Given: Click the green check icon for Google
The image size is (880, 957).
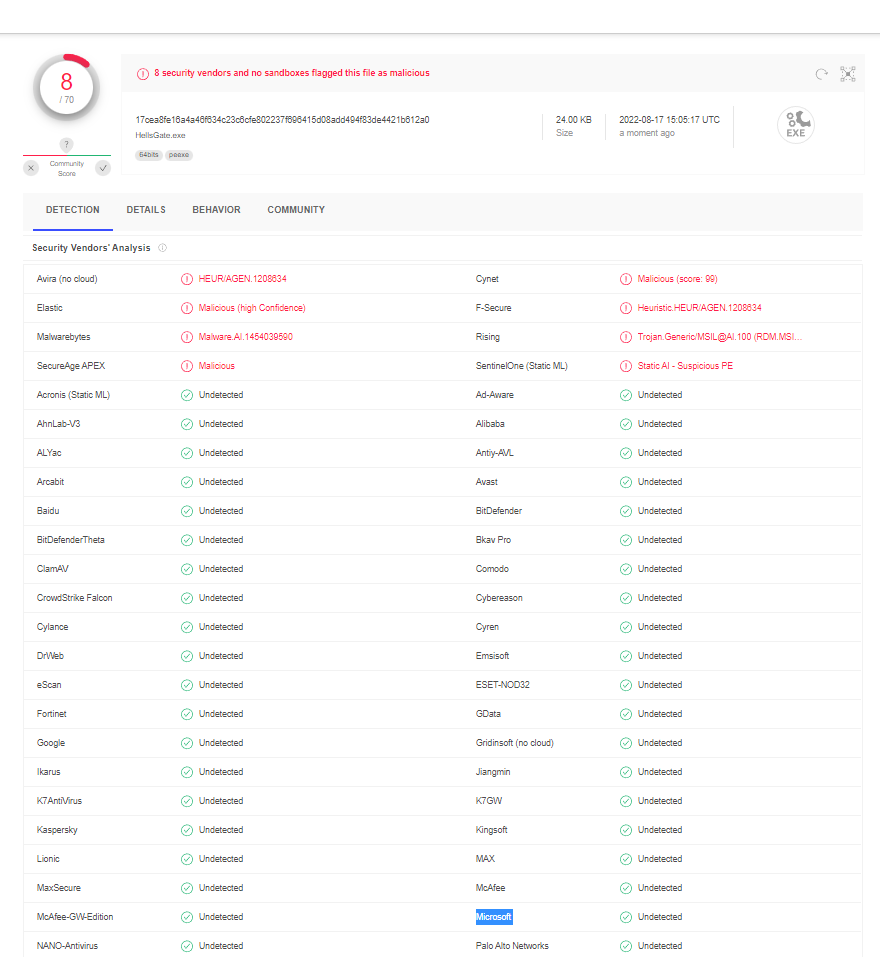Looking at the screenshot, I should pos(187,743).
